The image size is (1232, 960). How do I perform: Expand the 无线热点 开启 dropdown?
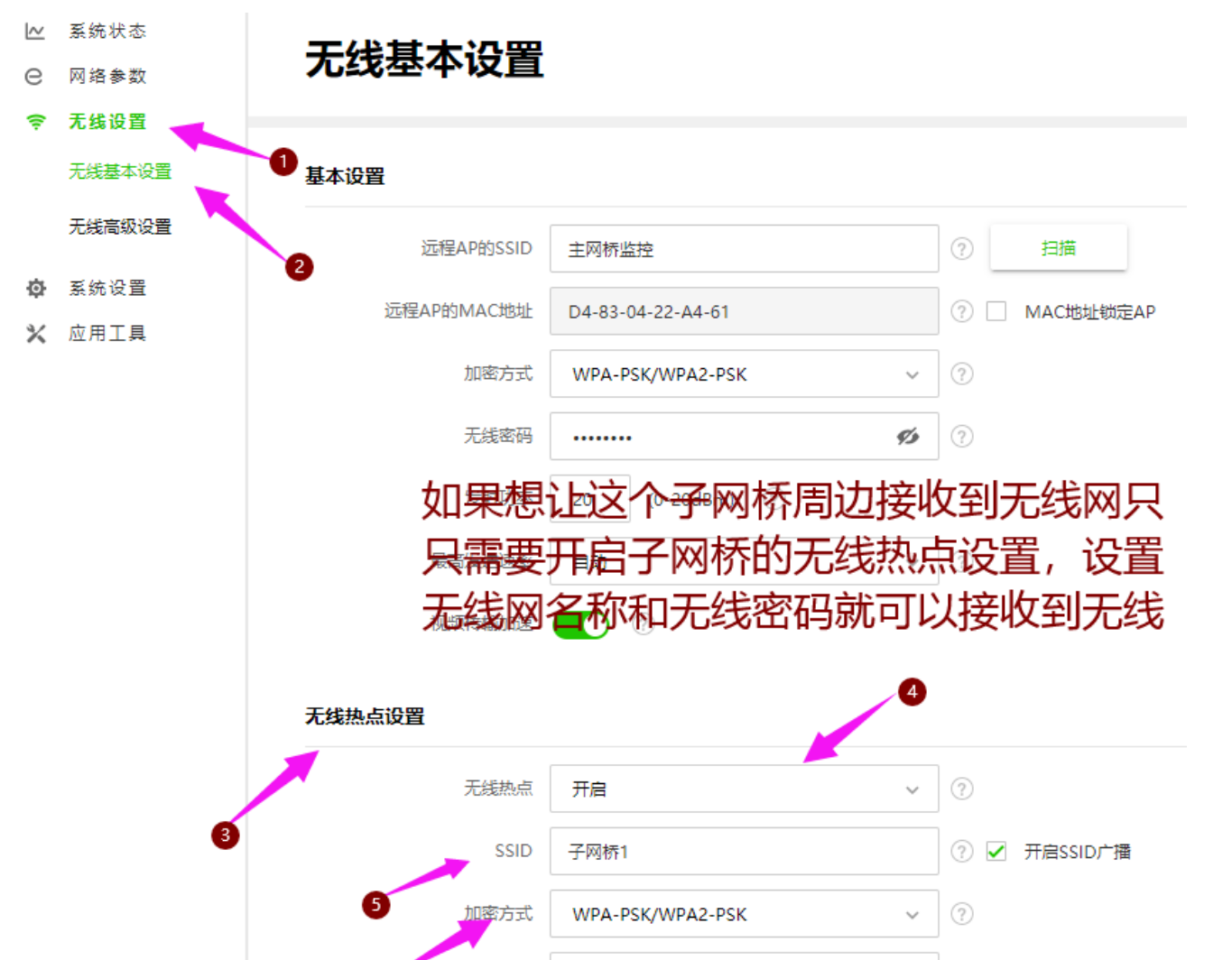coord(744,789)
